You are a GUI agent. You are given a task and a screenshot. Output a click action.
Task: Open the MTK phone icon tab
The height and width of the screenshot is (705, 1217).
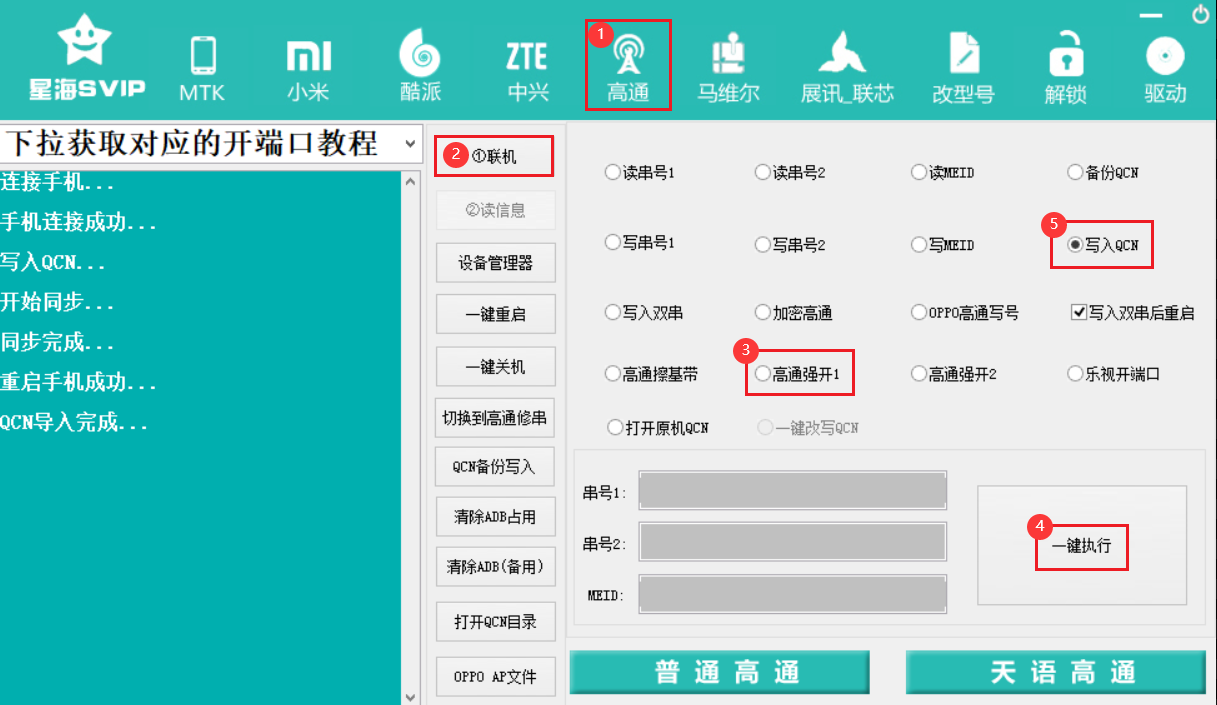point(202,69)
